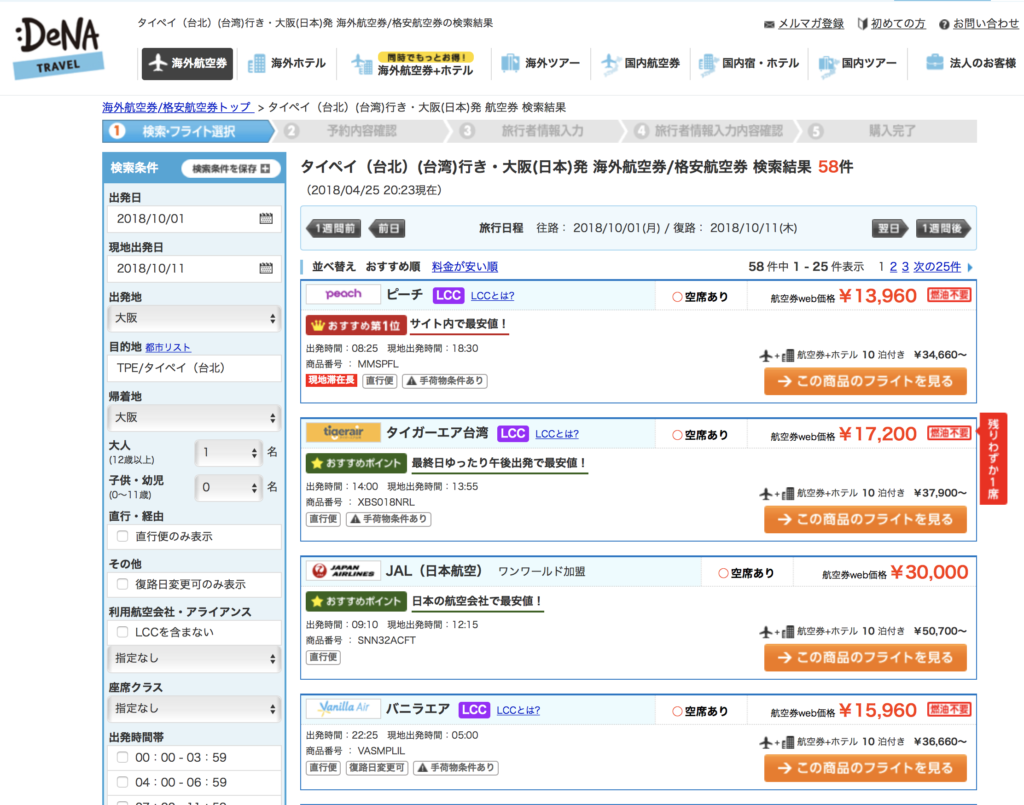Click the 海外航空券/格安航空券トップ breadcrumb
The height and width of the screenshot is (805, 1024).
[177, 107]
